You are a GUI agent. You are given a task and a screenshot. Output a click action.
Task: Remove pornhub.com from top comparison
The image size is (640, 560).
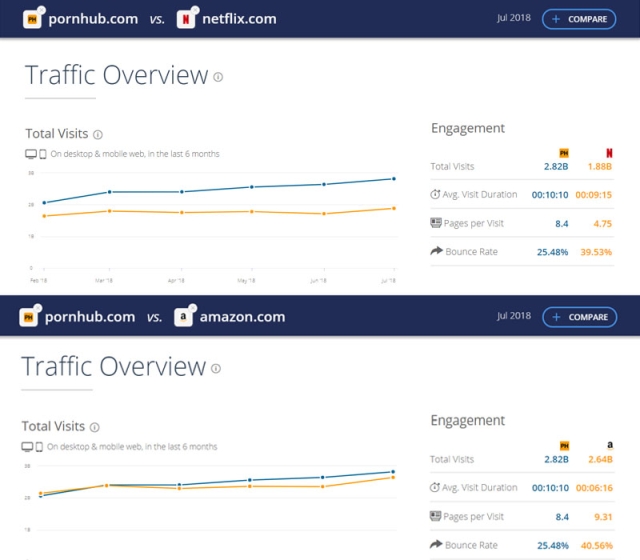point(41,9)
